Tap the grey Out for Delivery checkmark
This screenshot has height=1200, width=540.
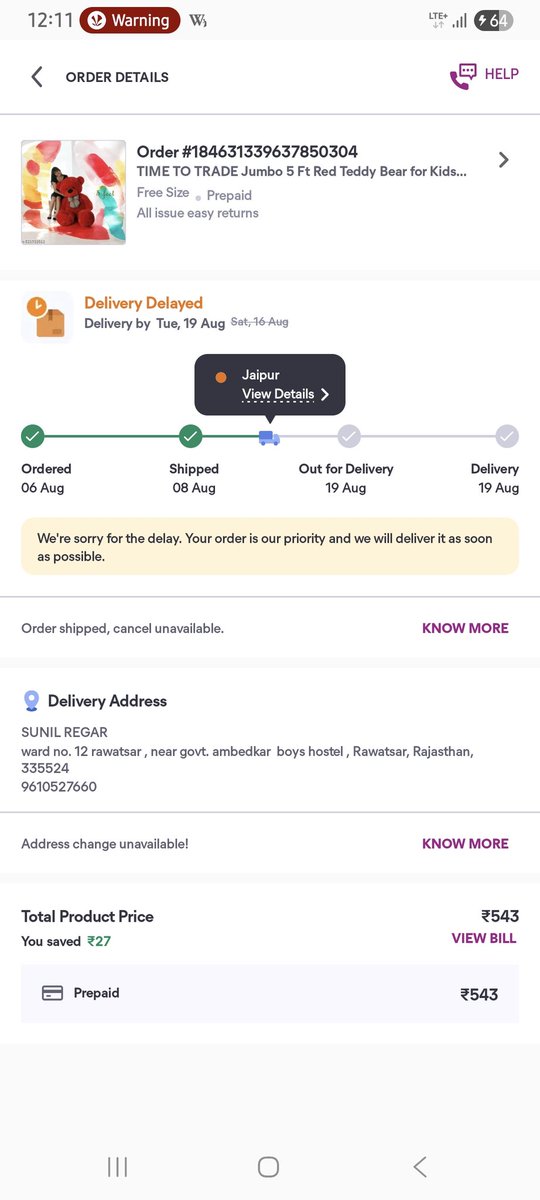pyautogui.click(x=348, y=436)
